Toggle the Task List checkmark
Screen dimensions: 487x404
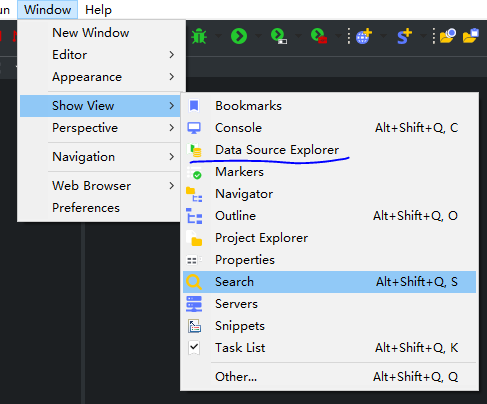pos(194,348)
